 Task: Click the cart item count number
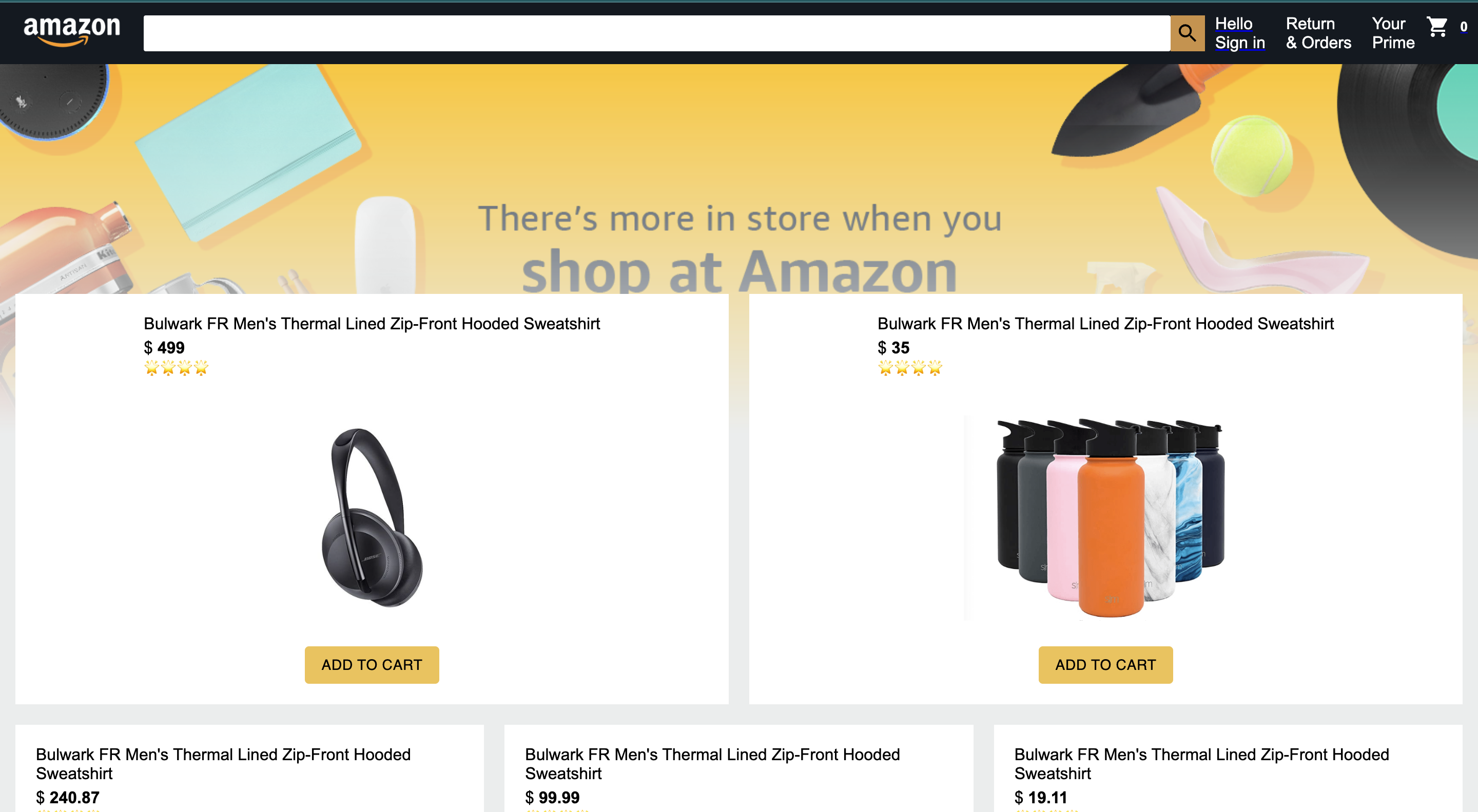tap(1464, 27)
